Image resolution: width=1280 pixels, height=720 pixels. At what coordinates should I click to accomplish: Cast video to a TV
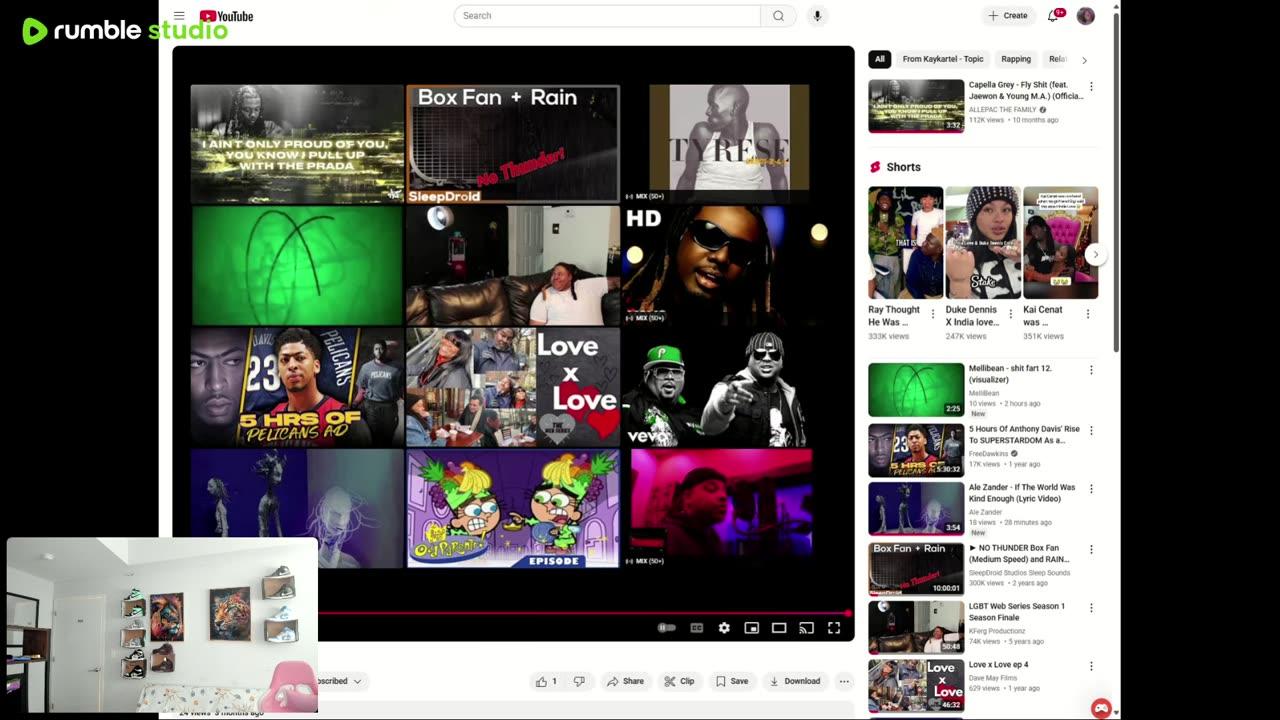coord(806,628)
